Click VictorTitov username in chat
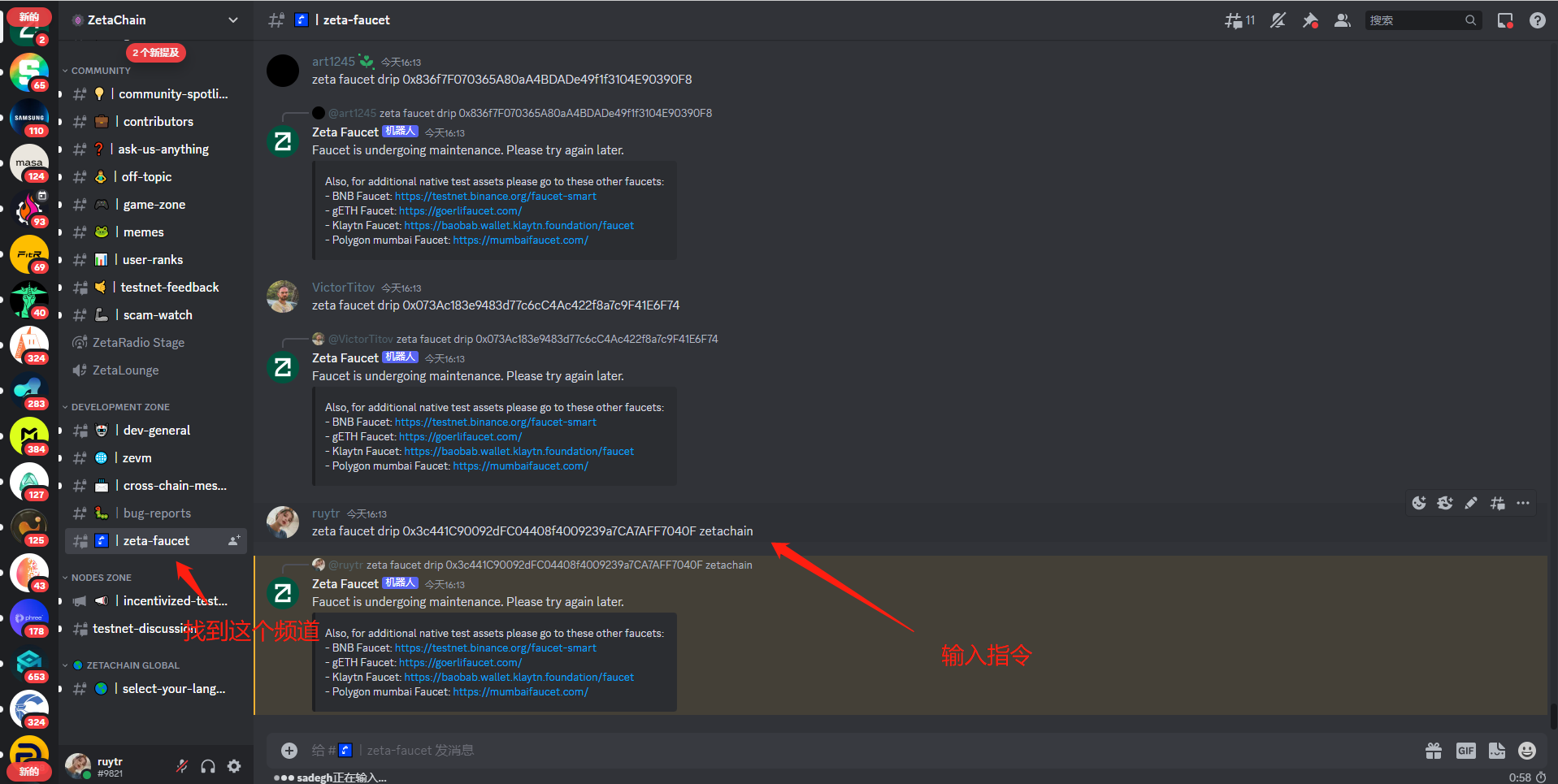This screenshot has width=1558, height=784. [x=343, y=288]
